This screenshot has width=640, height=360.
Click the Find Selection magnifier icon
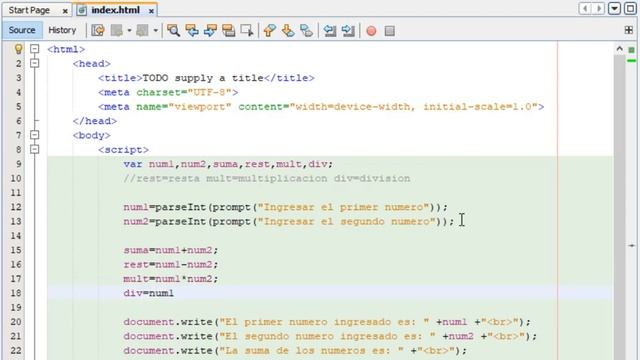pyautogui.click(x=173, y=31)
